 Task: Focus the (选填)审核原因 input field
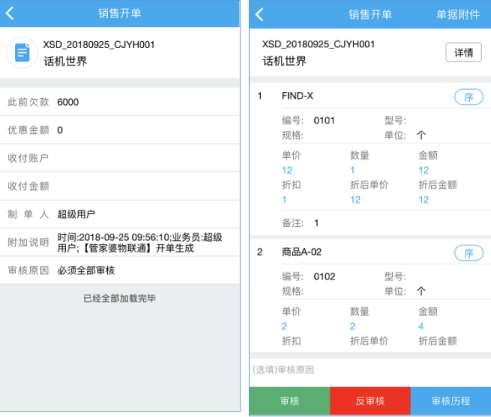(370, 370)
